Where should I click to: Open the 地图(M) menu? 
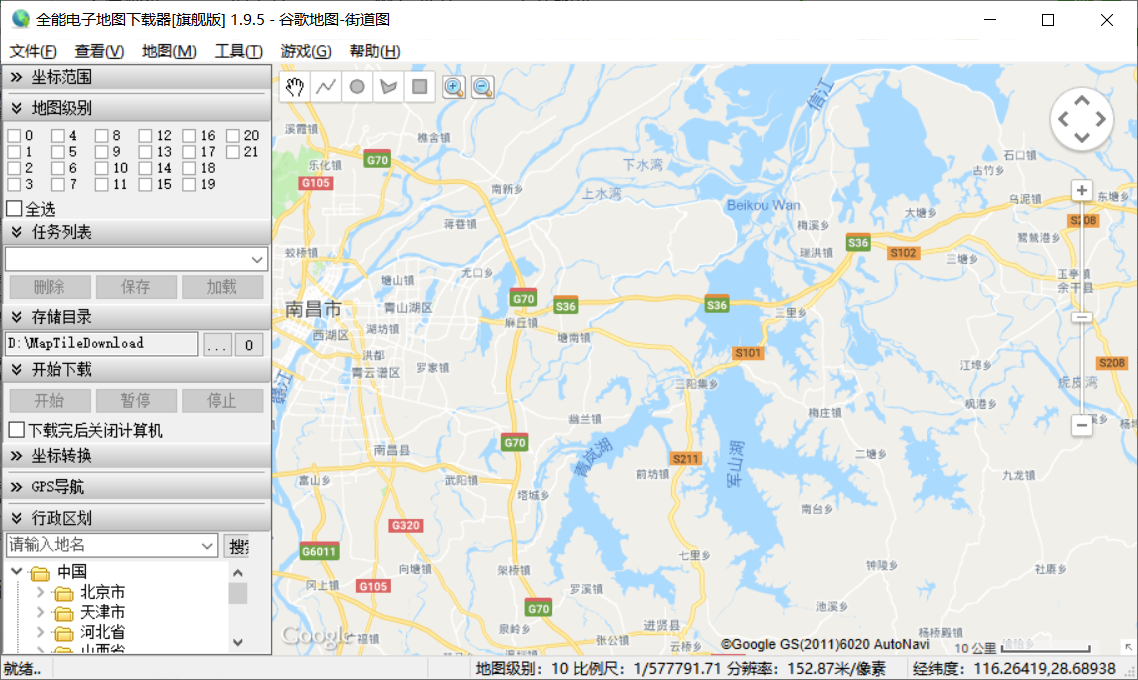point(169,51)
